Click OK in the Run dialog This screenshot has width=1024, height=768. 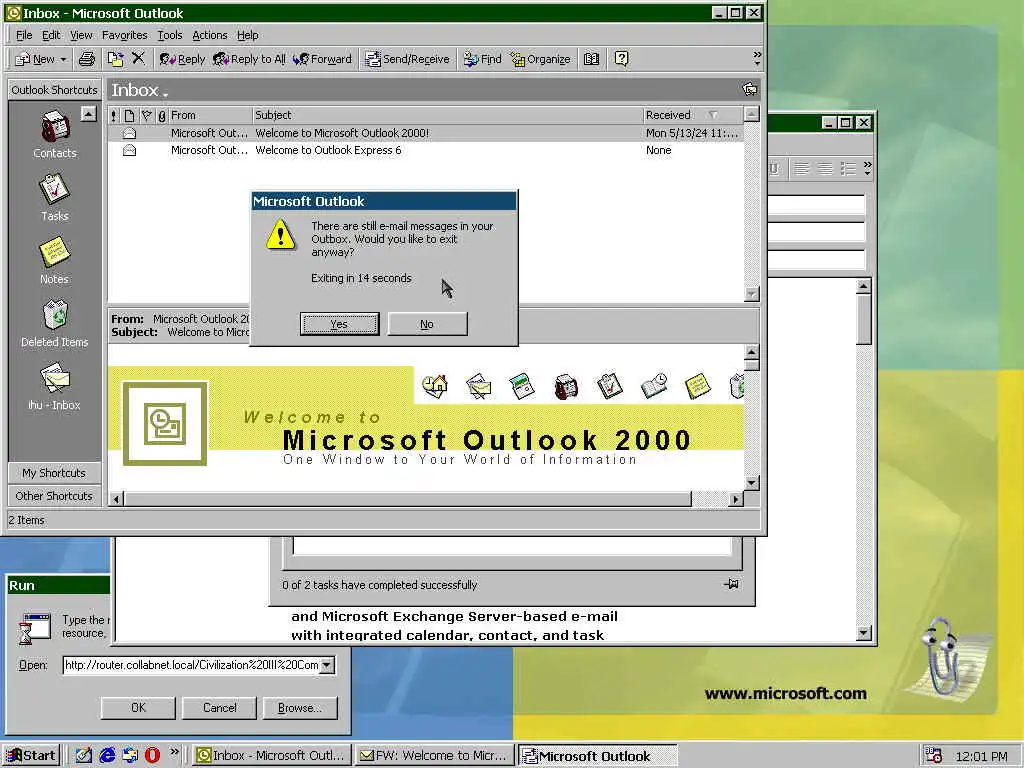point(138,708)
